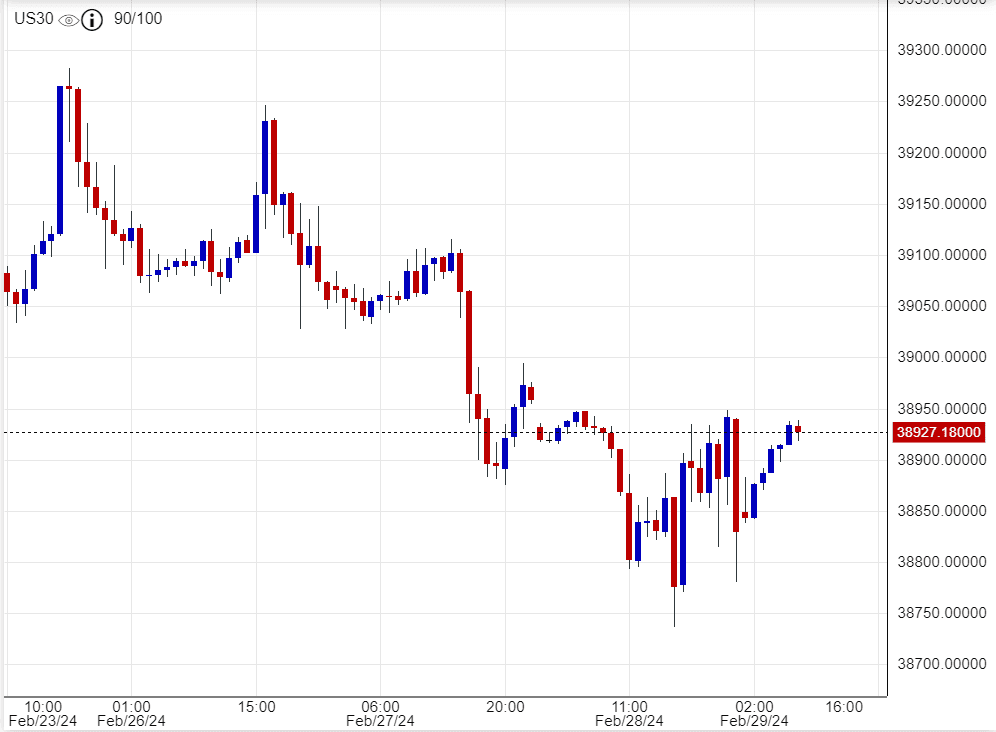Image resolution: width=996 pixels, height=732 pixels.
Task: Toggle the US30 visibility eye icon
Action: coord(68,19)
